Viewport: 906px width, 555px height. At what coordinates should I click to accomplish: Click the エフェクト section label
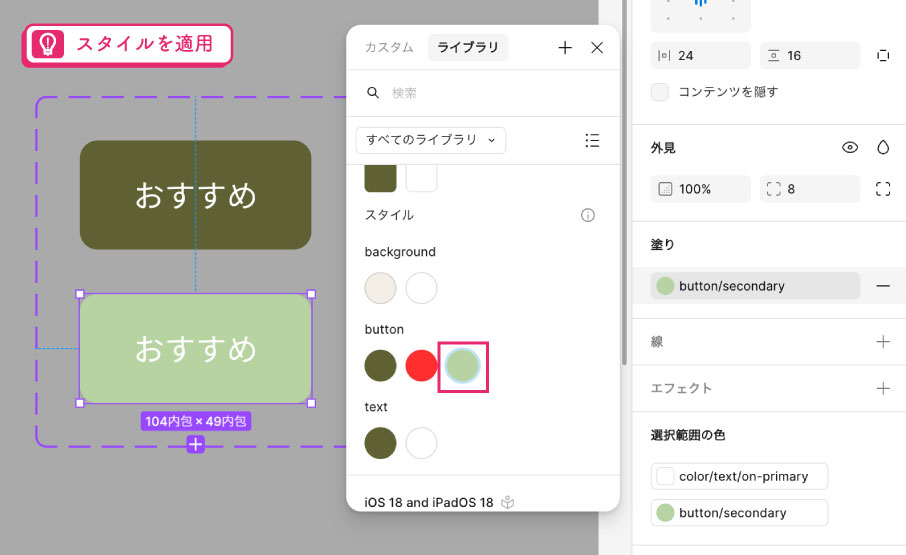681,389
